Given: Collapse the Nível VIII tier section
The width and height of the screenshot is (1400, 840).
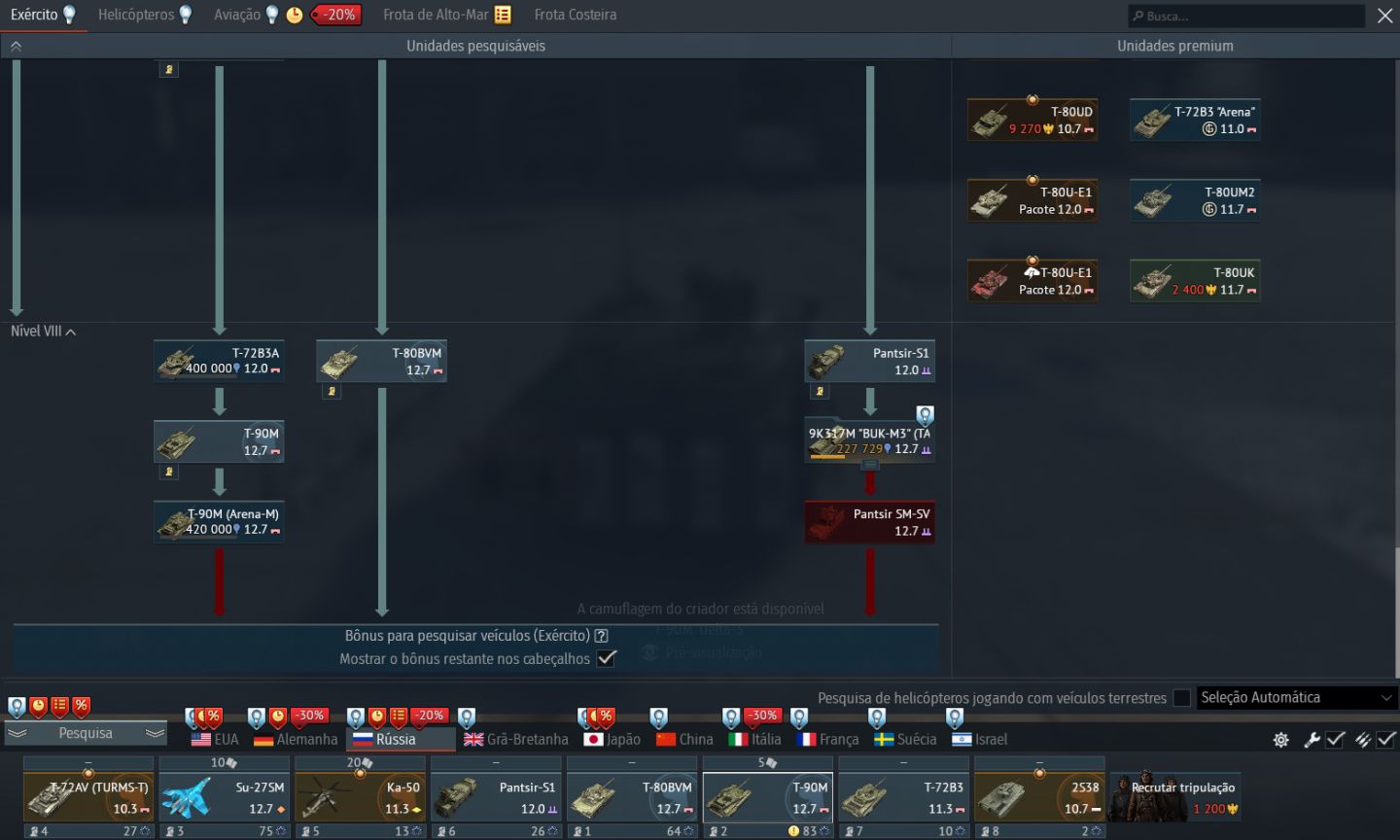Looking at the screenshot, I should [44, 332].
